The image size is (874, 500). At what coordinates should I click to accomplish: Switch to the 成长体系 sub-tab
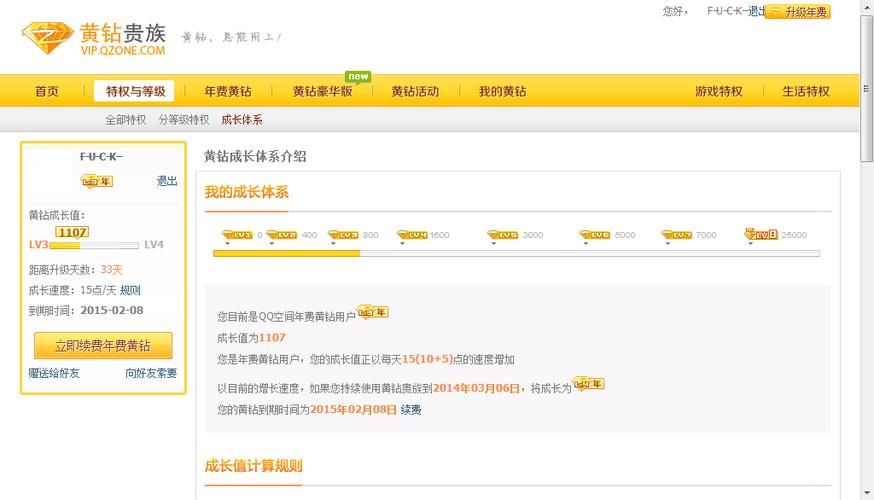coord(242,120)
